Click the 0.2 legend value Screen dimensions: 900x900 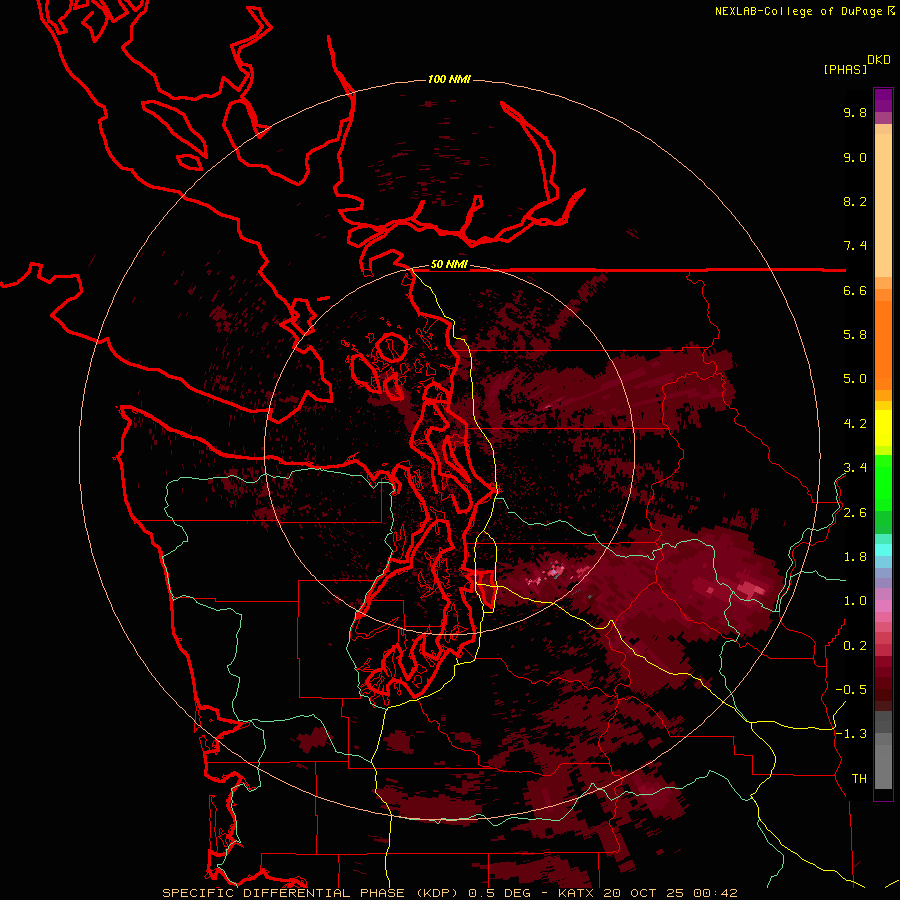click(x=855, y=646)
